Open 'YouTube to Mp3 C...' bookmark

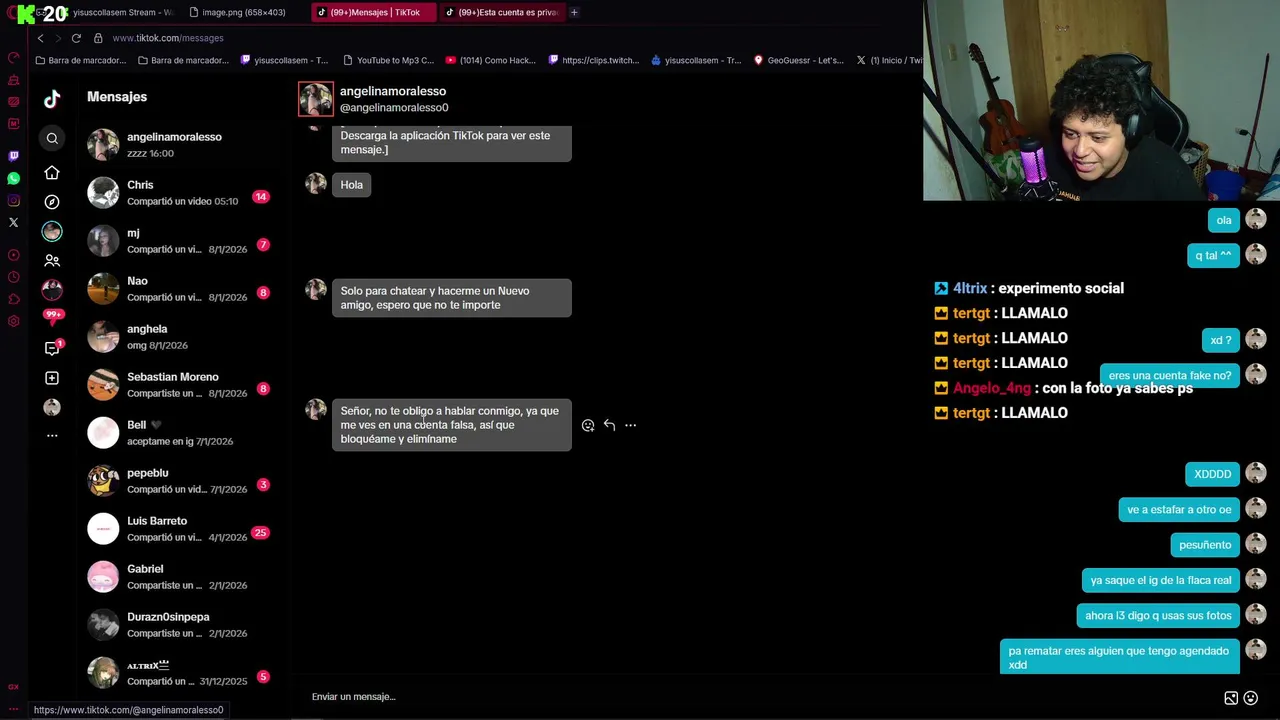point(388,60)
